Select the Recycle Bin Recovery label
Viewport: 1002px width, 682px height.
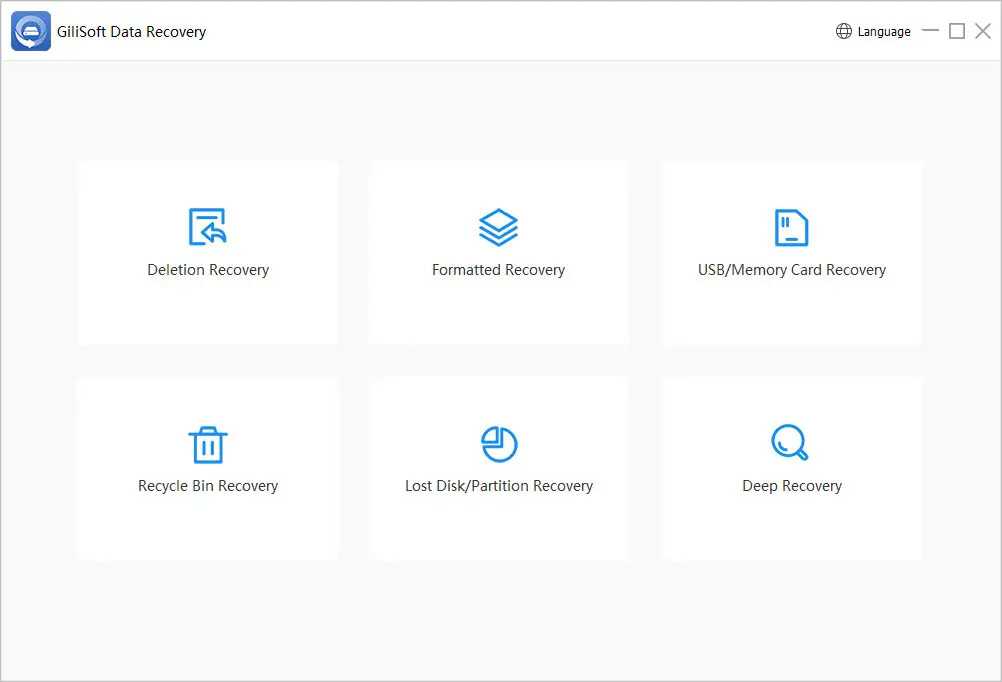click(208, 486)
